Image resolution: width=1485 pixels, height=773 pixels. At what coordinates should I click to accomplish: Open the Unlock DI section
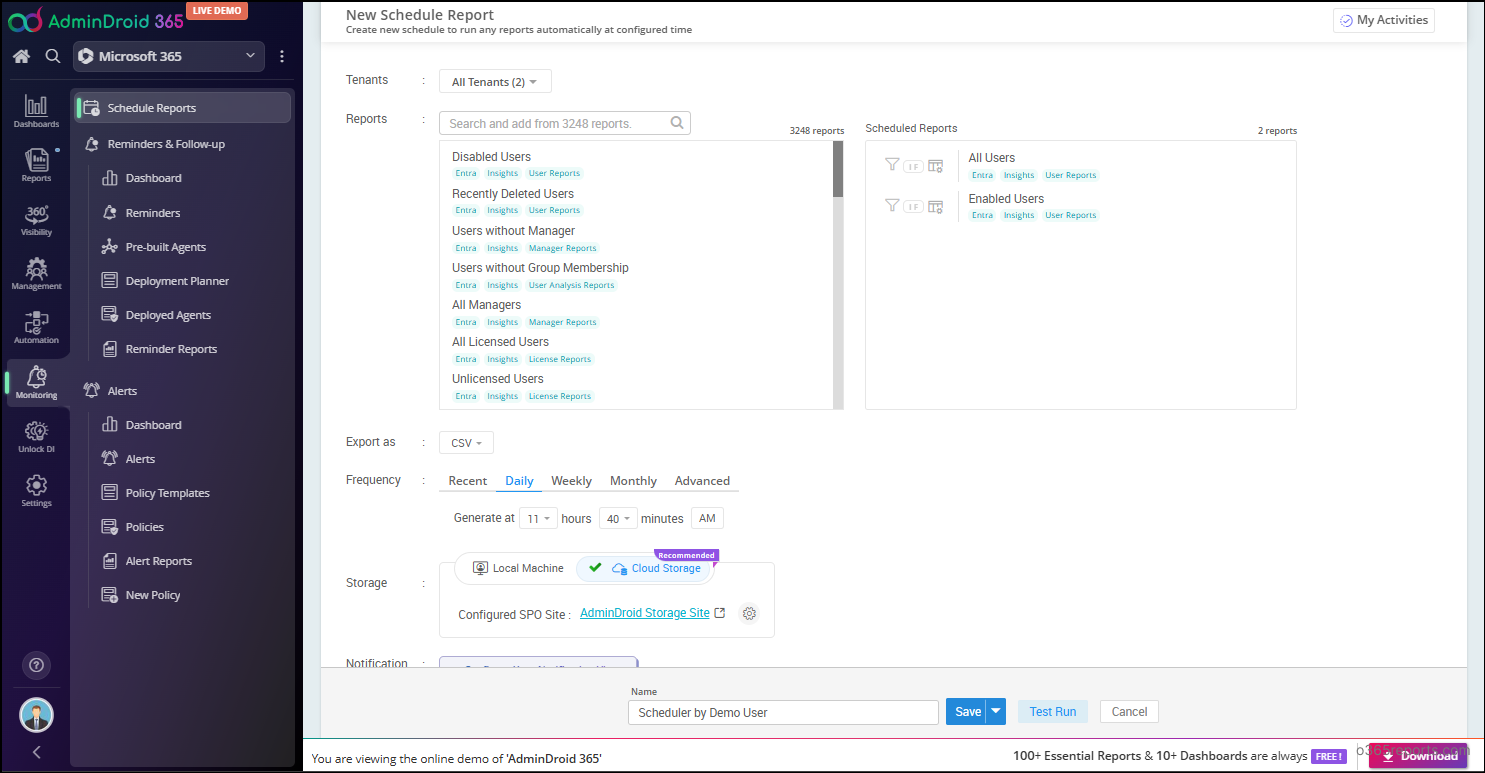(x=36, y=437)
